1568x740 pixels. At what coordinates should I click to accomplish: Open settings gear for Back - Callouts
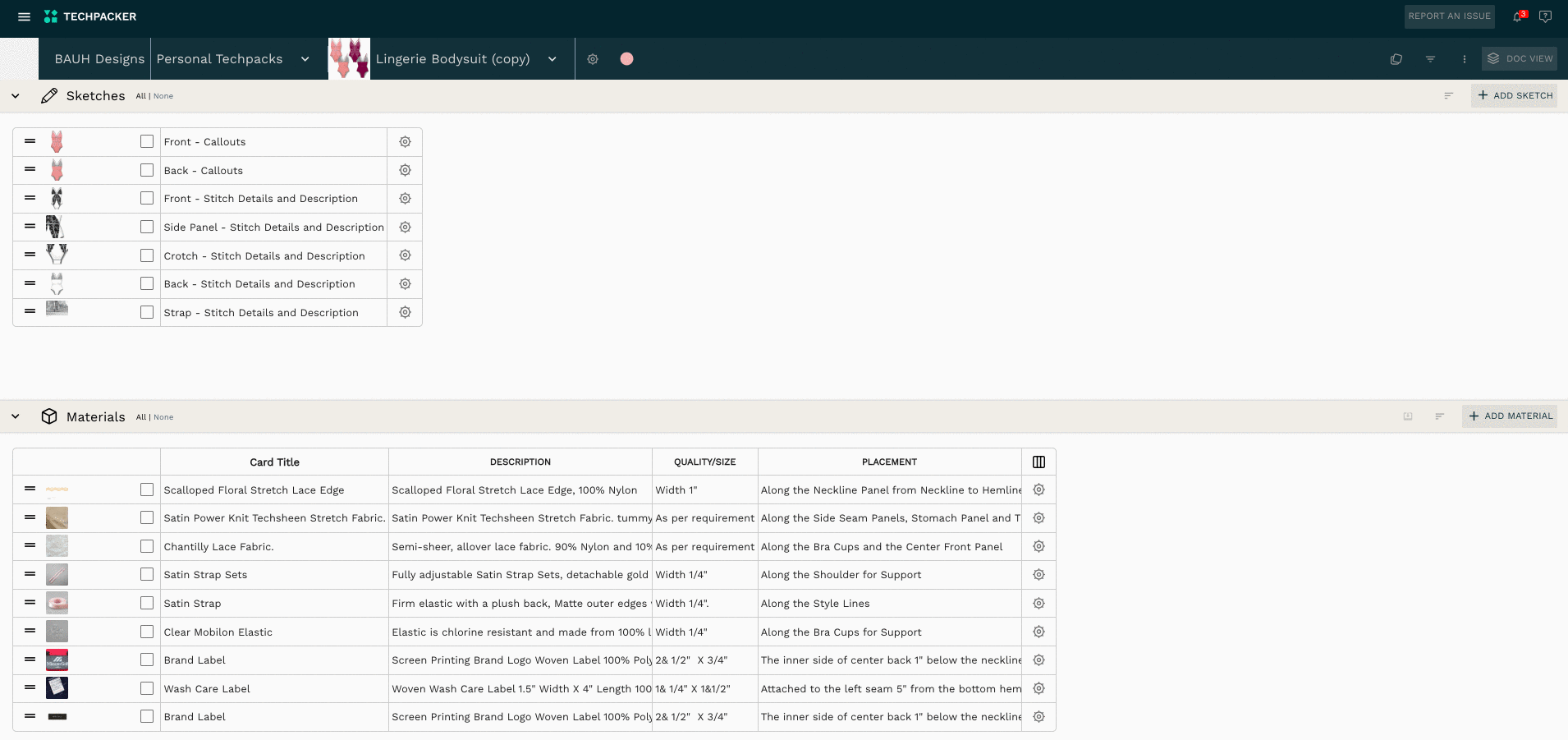tap(405, 170)
